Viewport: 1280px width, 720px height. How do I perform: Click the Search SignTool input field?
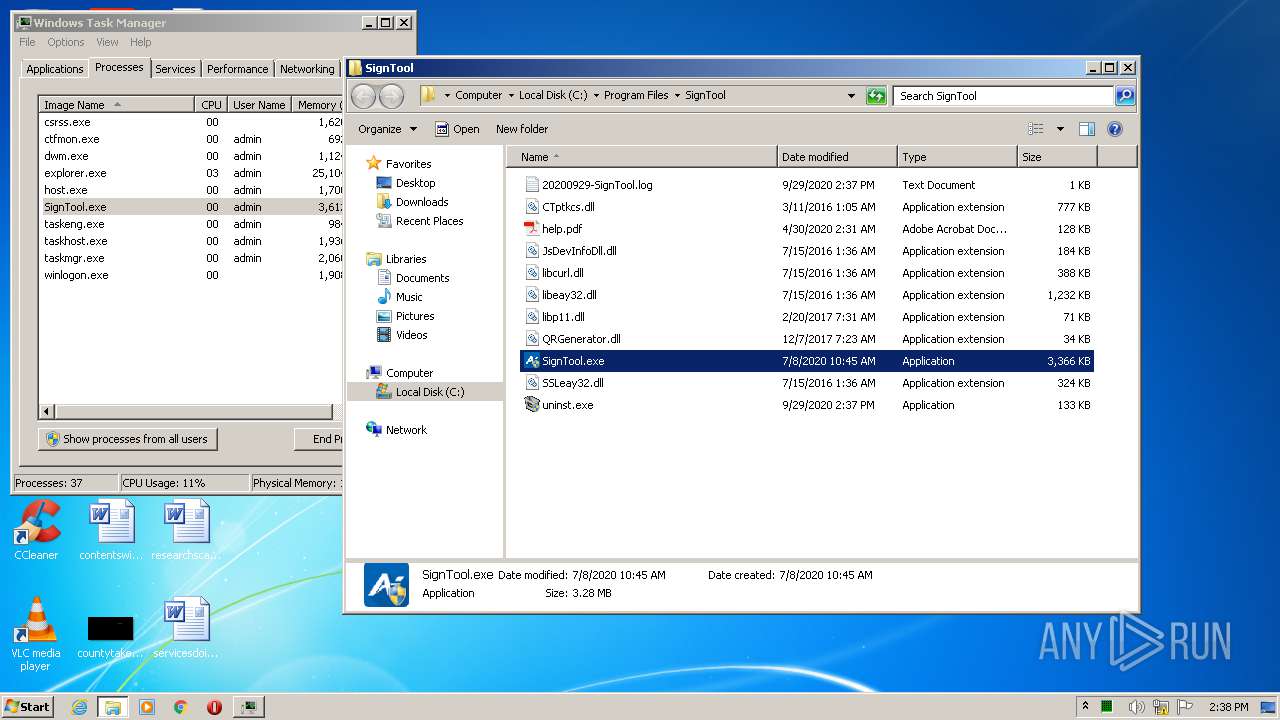click(x=1003, y=96)
